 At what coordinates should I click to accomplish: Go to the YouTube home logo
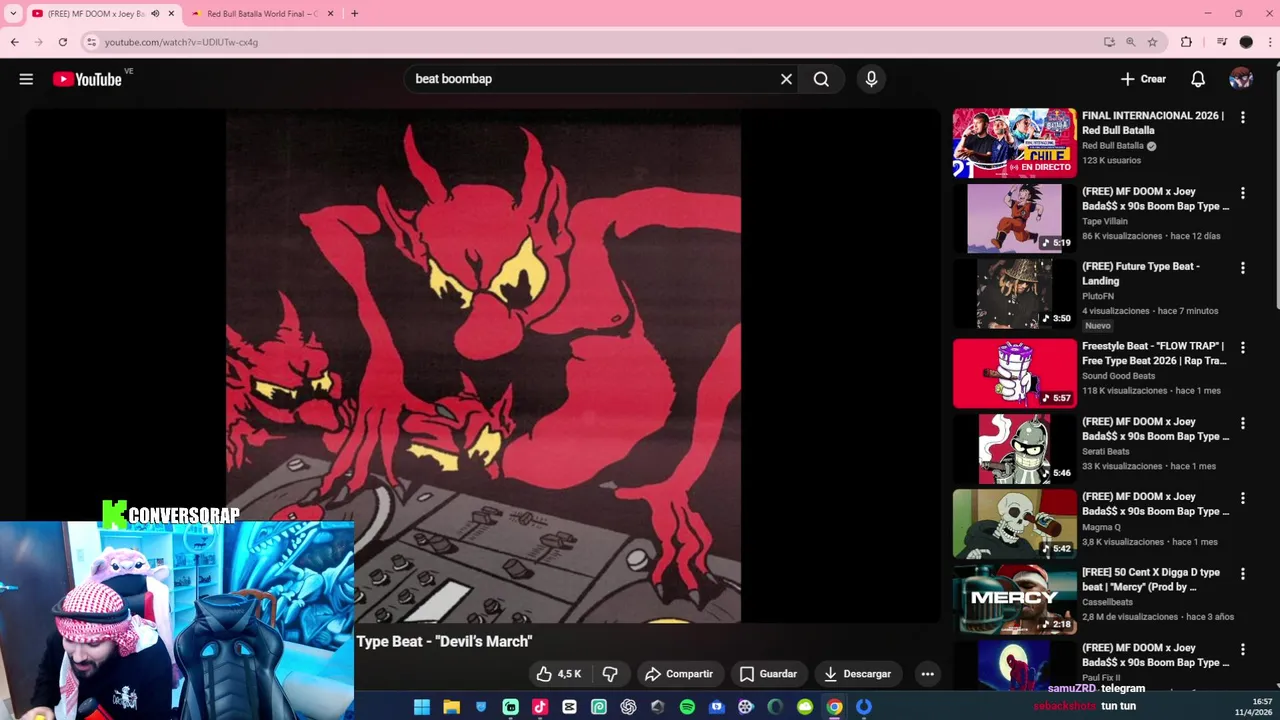click(x=87, y=79)
